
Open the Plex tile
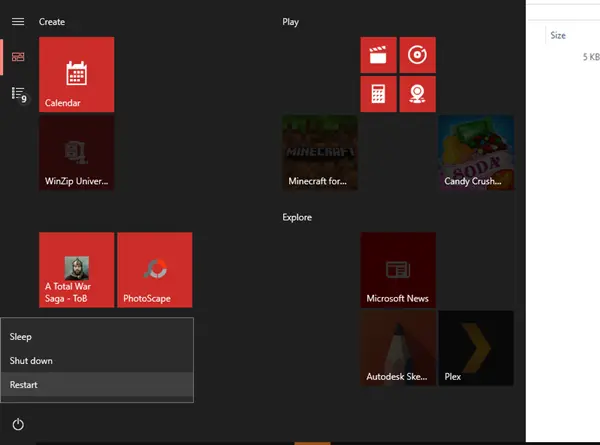(476, 348)
